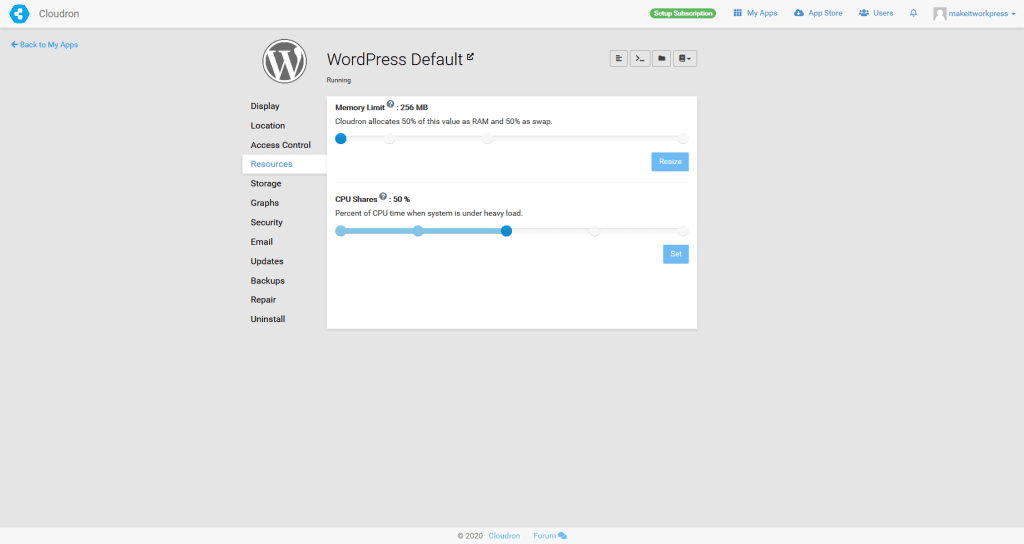View the Graphs section
Image resolution: width=1024 pixels, height=544 pixels.
(264, 203)
